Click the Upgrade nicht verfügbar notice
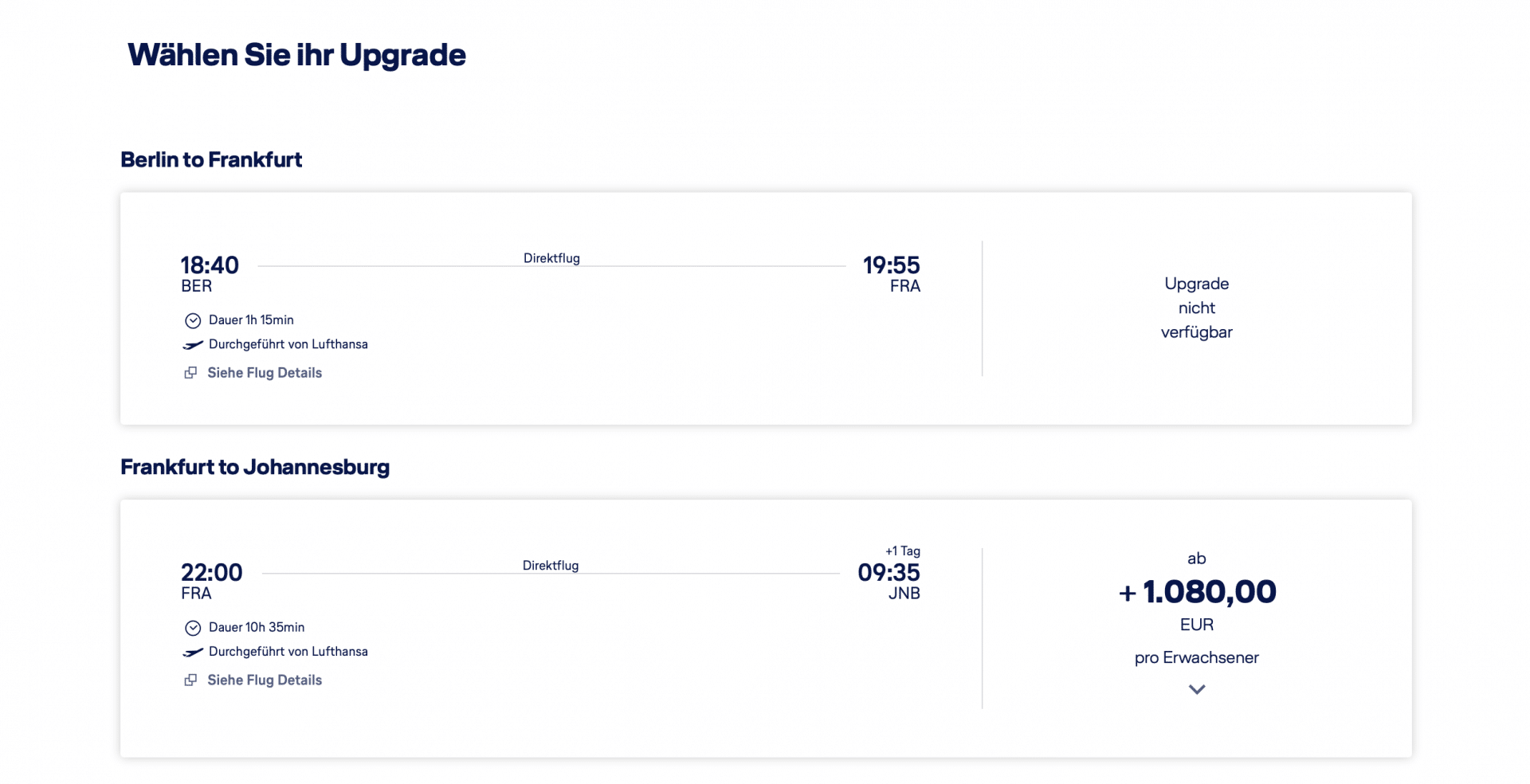1530x784 pixels. click(1196, 308)
